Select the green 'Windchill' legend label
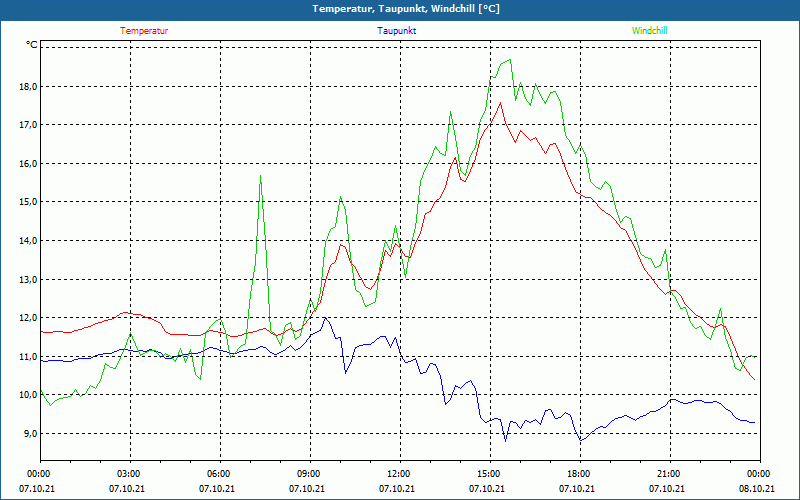Image resolution: width=800 pixels, height=500 pixels. click(649, 31)
